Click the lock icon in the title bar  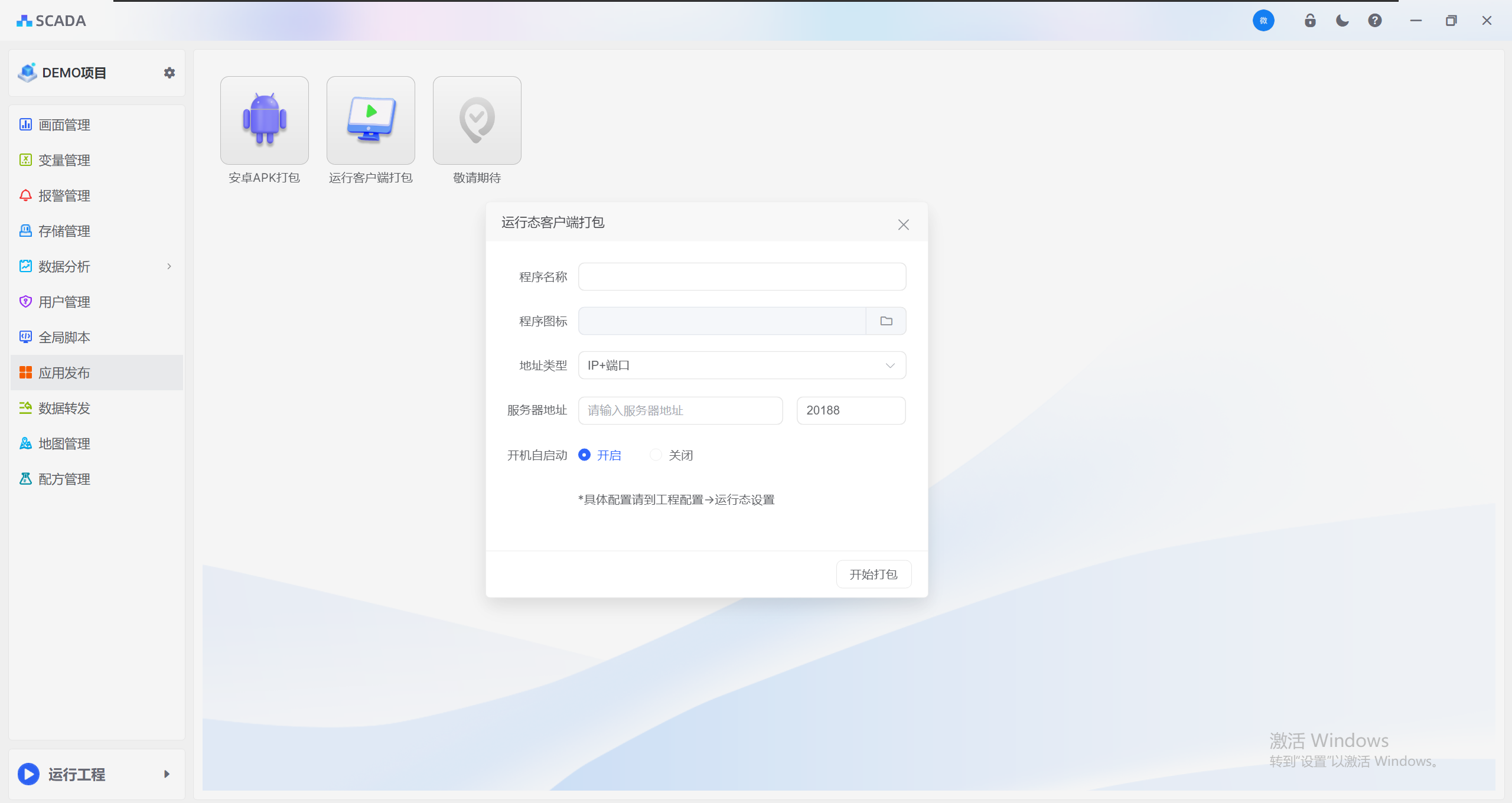(x=1310, y=21)
